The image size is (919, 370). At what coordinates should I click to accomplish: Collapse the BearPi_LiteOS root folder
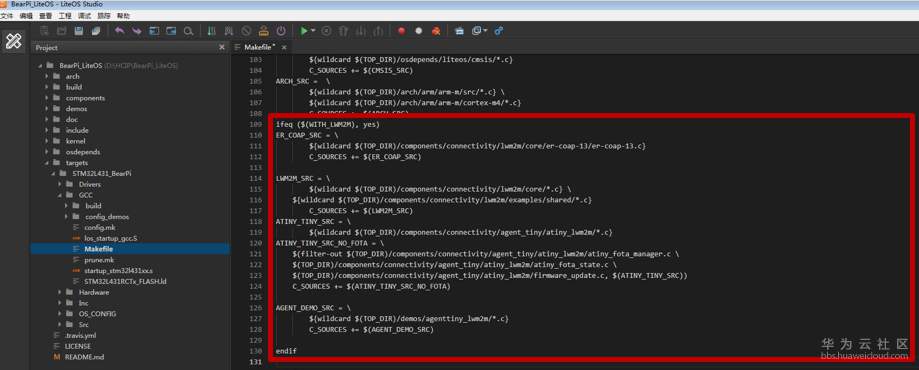[40, 66]
